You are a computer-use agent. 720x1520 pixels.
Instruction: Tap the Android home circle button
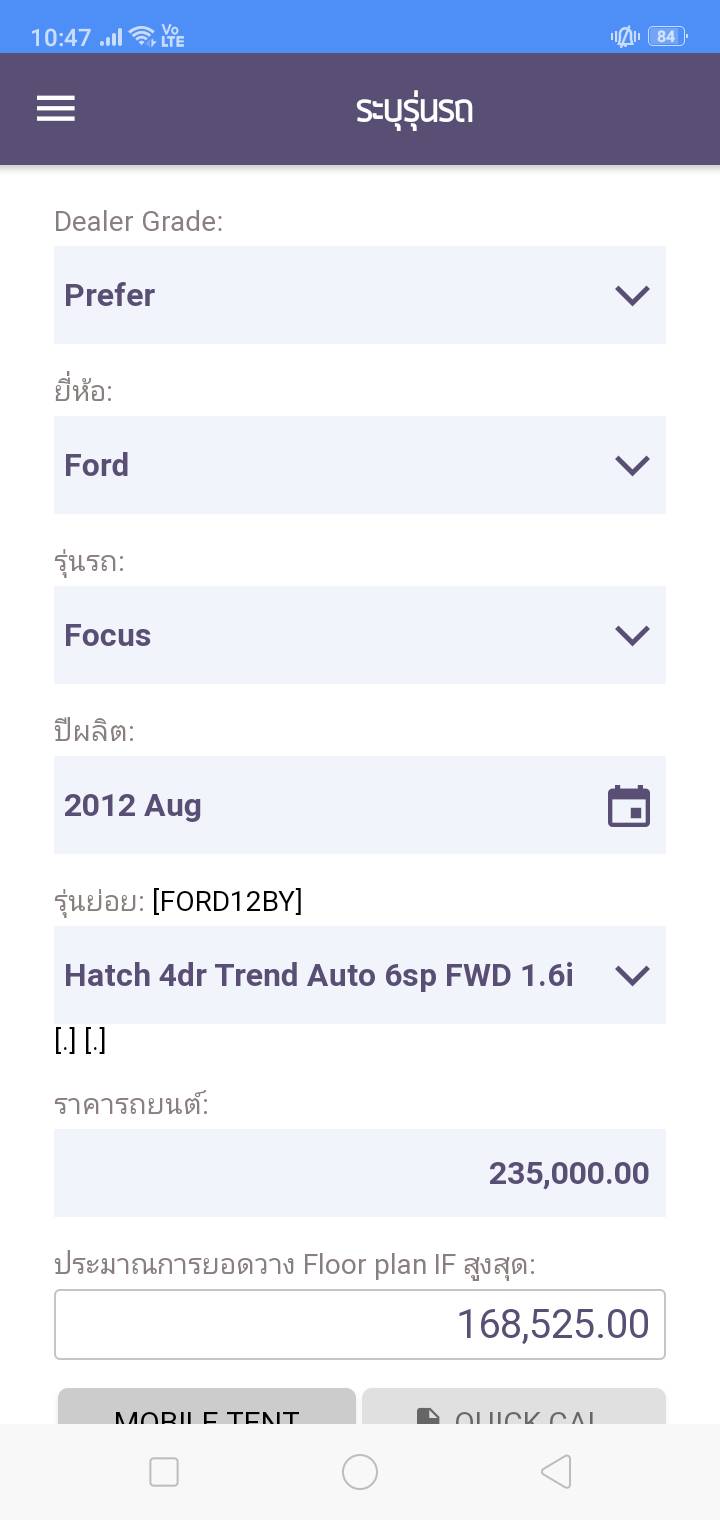(x=360, y=1471)
